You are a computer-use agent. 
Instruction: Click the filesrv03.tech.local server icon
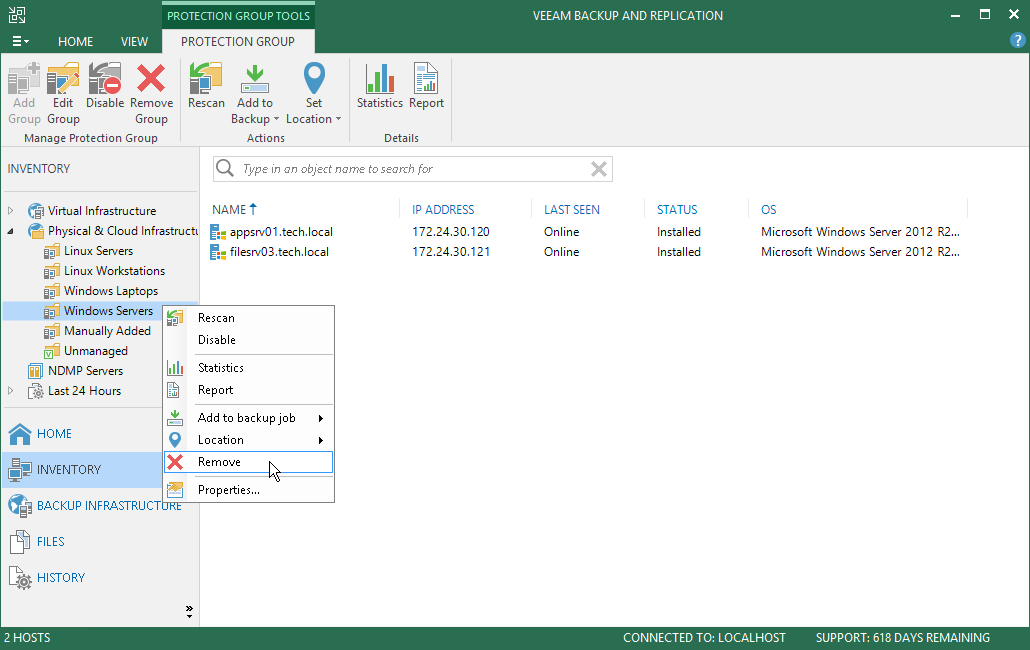(218, 251)
